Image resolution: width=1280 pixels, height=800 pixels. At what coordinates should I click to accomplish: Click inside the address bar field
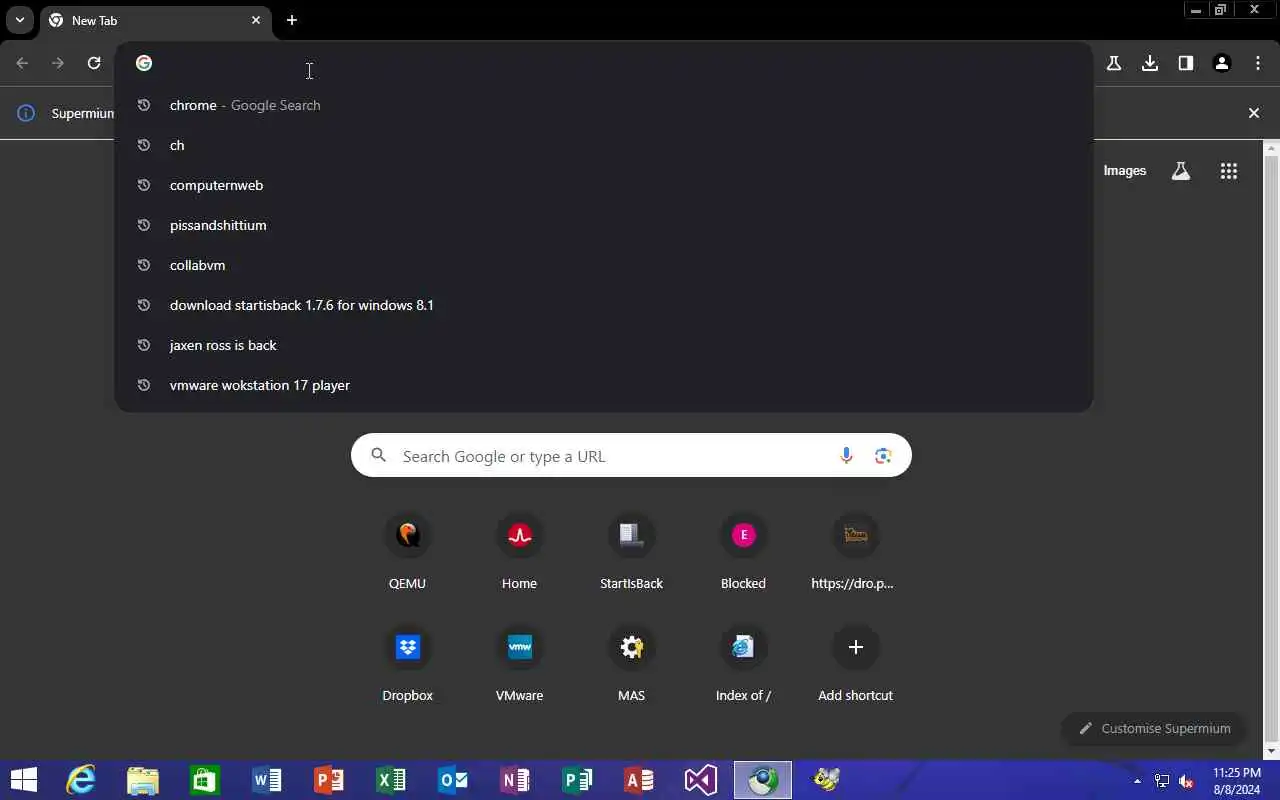click(x=604, y=63)
